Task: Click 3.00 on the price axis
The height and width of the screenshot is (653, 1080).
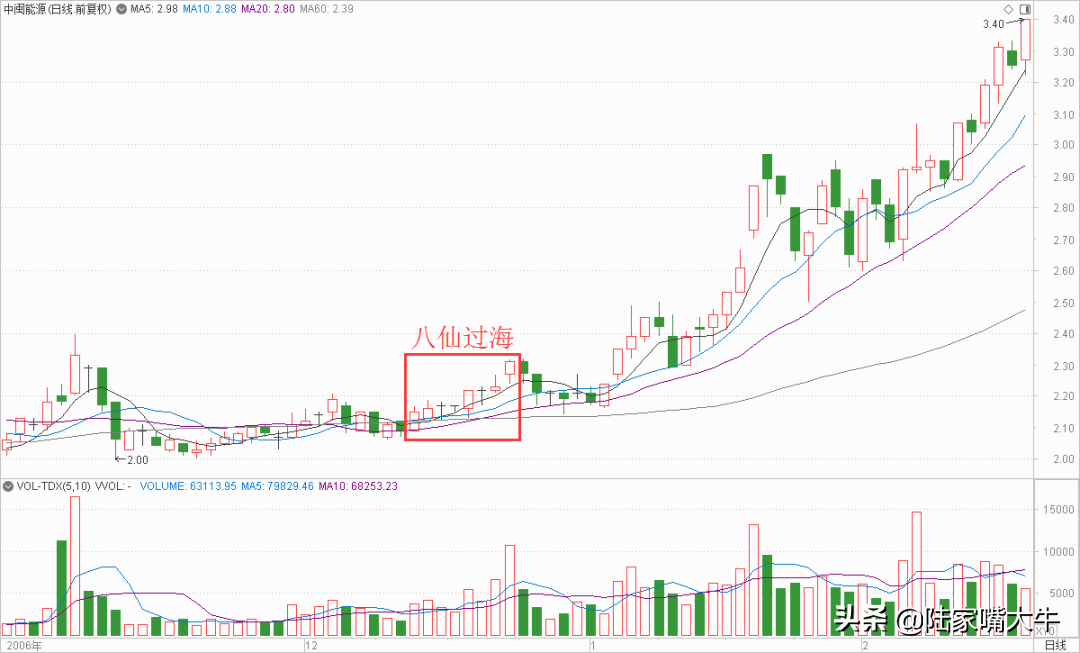Action: tap(1063, 145)
